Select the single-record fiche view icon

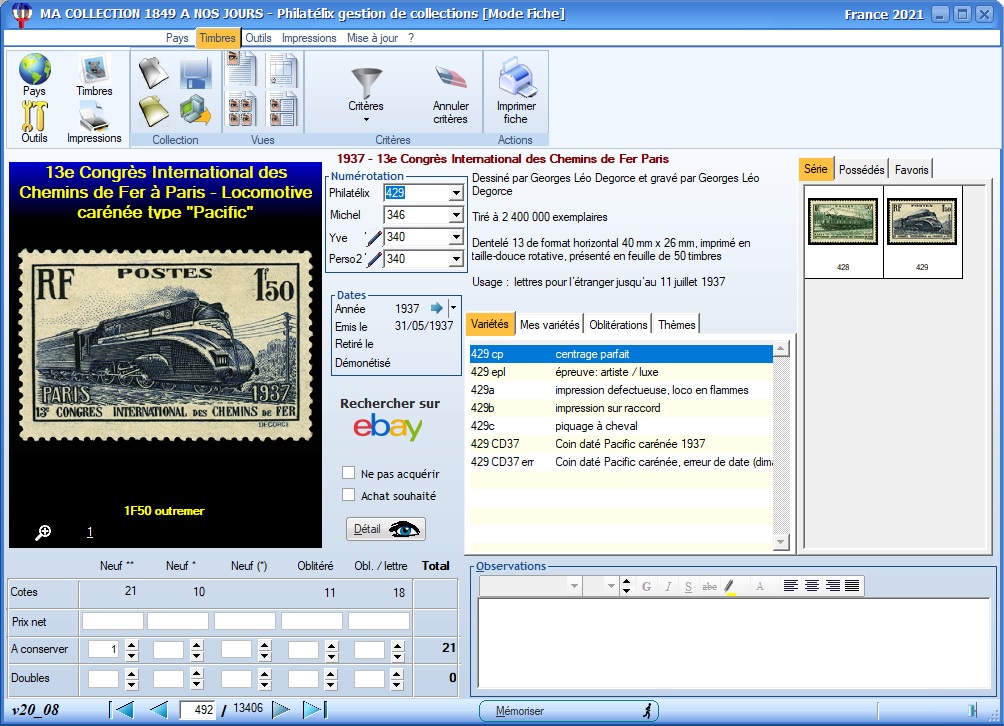pos(241,69)
